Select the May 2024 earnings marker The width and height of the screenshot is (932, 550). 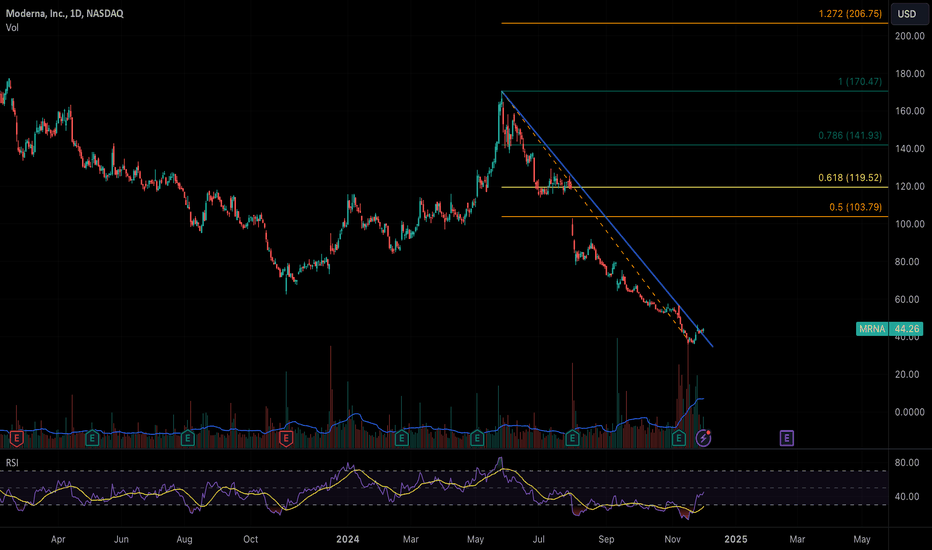click(477, 439)
